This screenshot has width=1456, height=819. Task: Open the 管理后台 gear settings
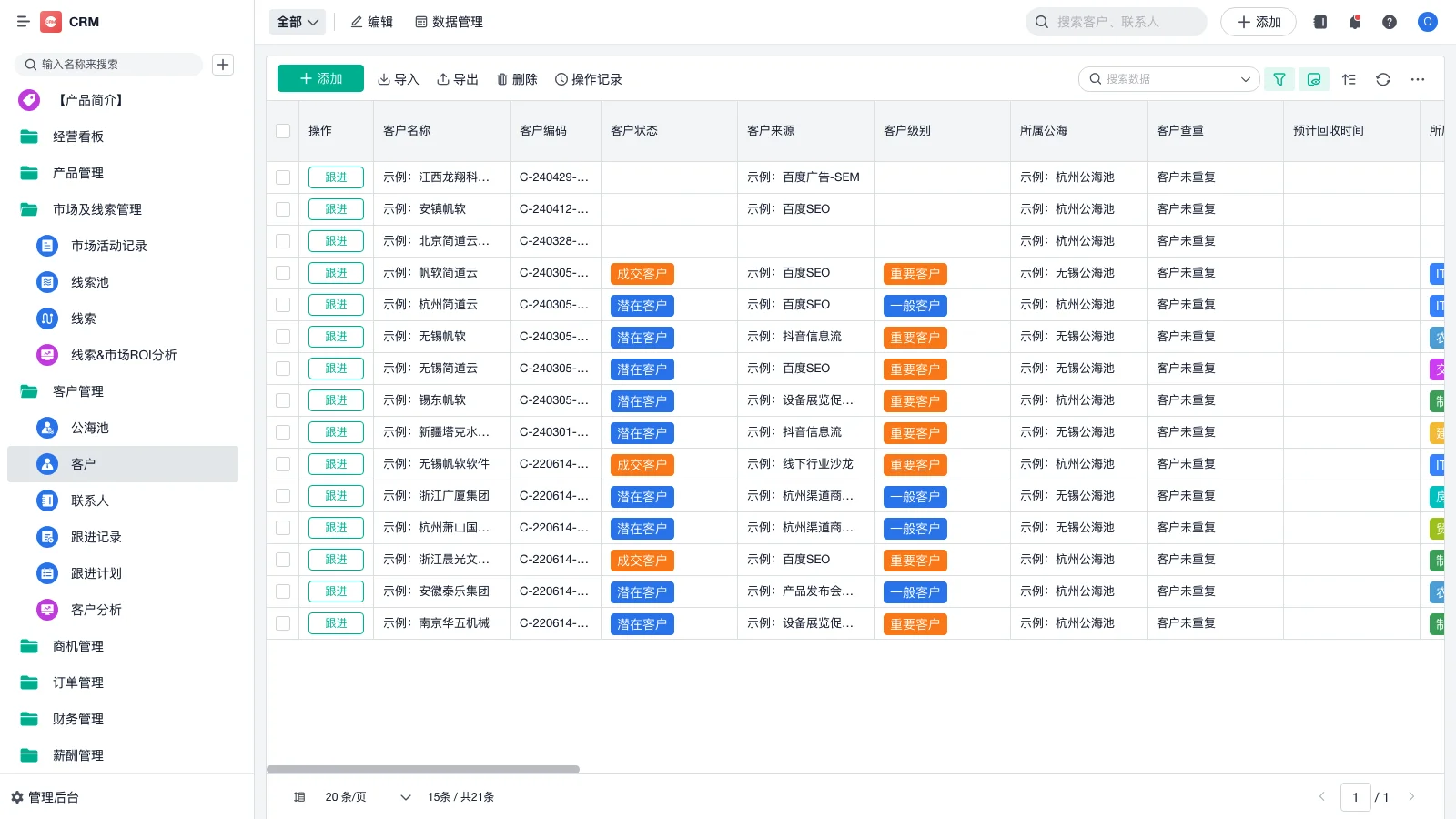pyautogui.click(x=17, y=797)
